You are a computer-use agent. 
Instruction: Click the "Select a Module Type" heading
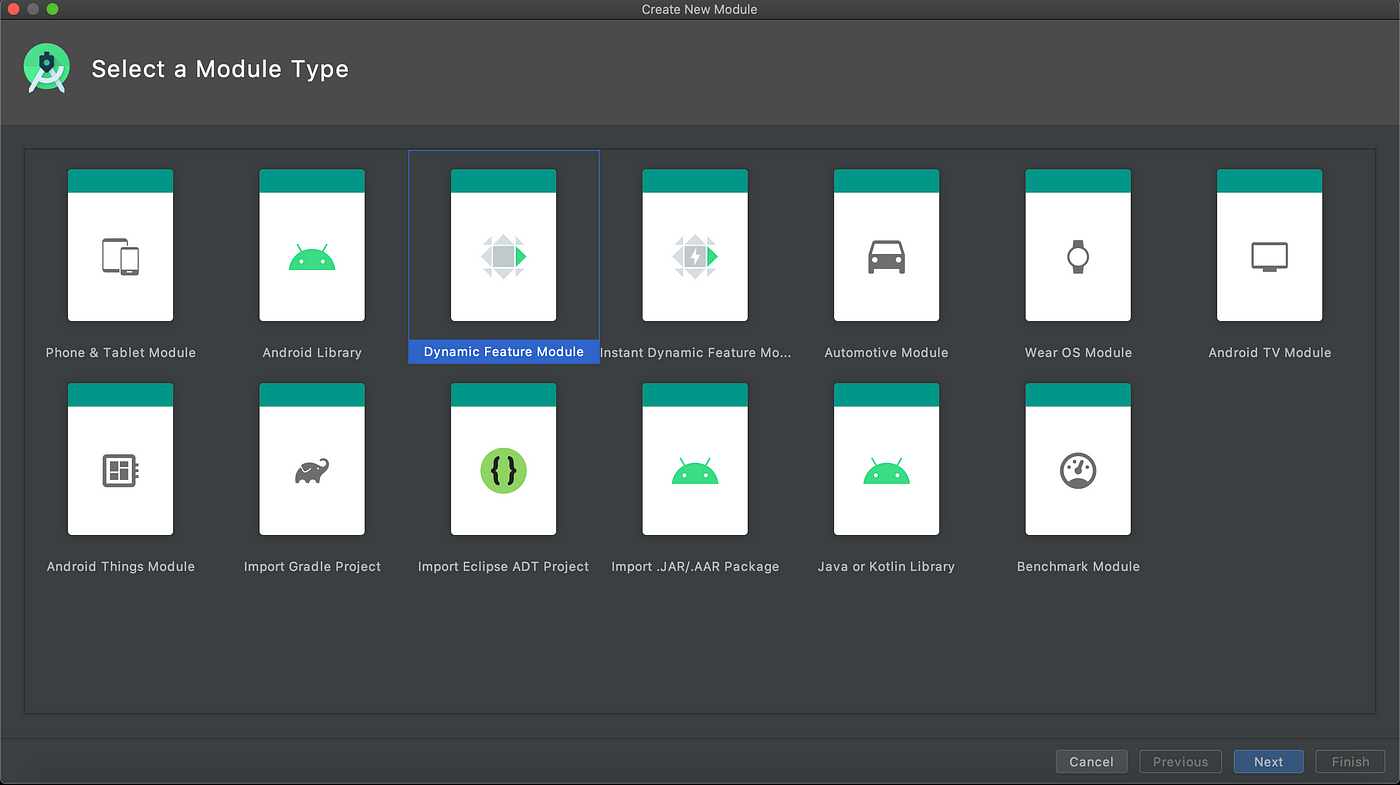pos(220,69)
